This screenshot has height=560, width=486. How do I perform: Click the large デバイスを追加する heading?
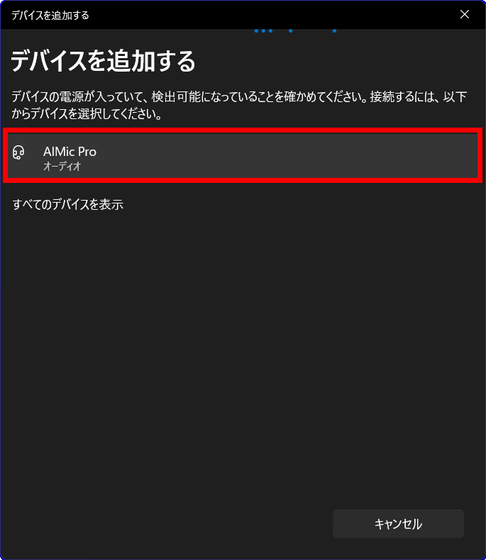tap(103, 61)
